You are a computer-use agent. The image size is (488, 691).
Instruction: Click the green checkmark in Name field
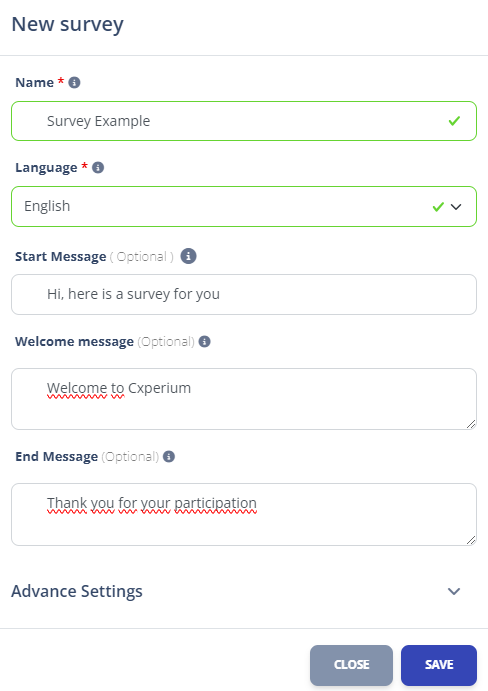tap(454, 121)
